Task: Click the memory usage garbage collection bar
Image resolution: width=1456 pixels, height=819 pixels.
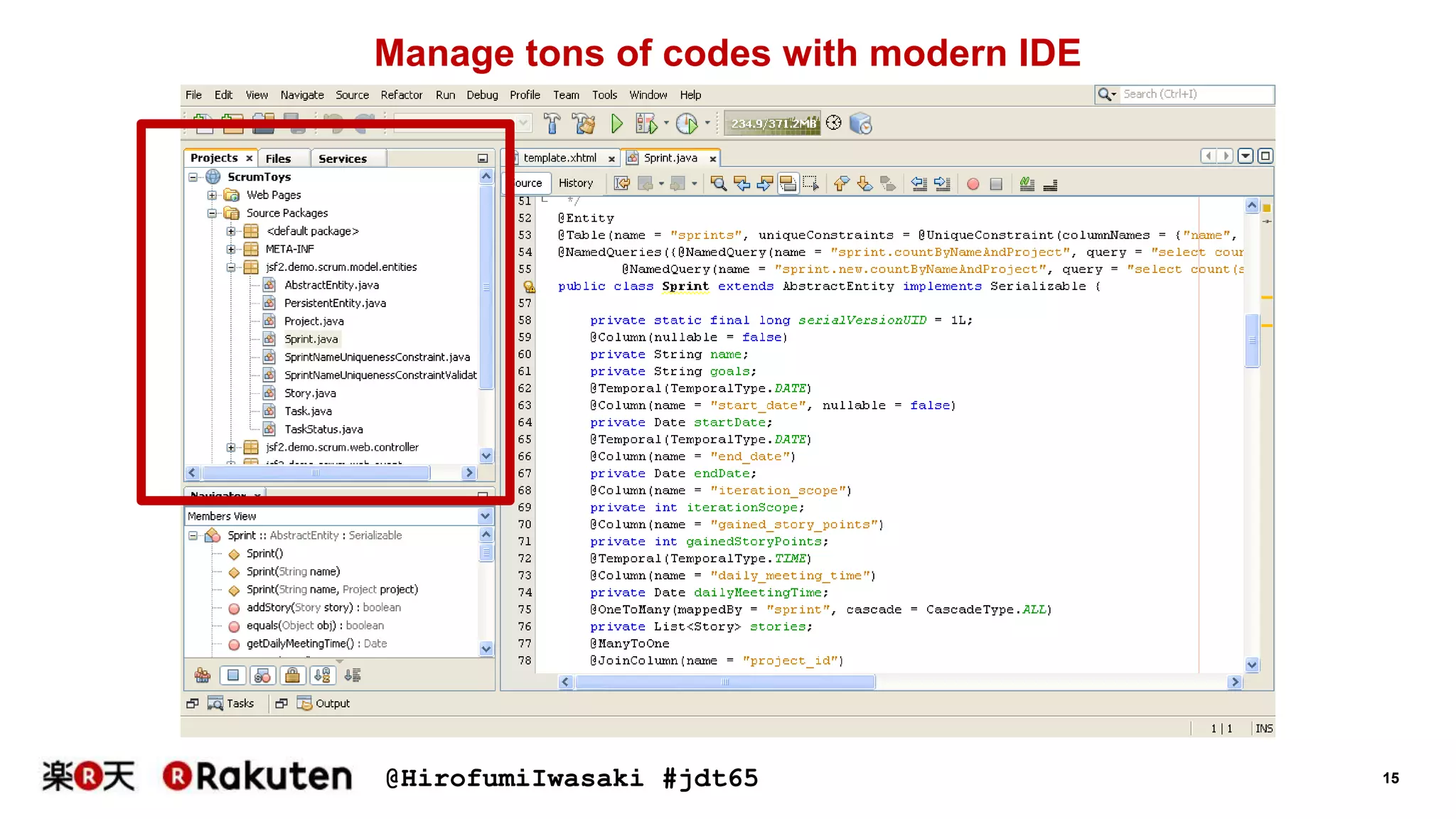Action: click(773, 124)
